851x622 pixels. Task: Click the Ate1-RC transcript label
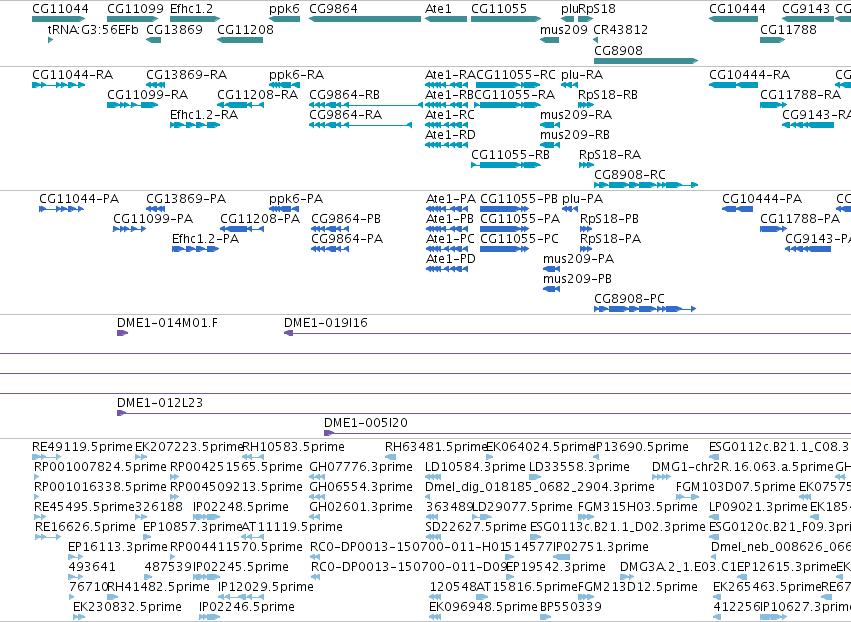pos(449,115)
